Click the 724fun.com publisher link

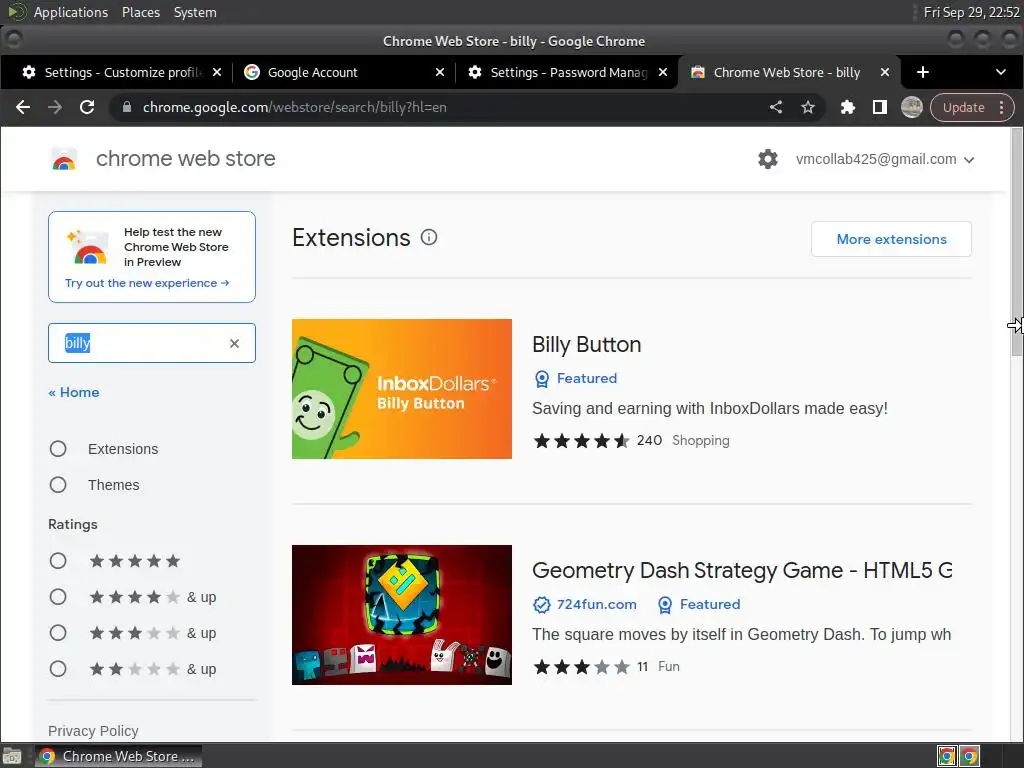[x=597, y=605]
